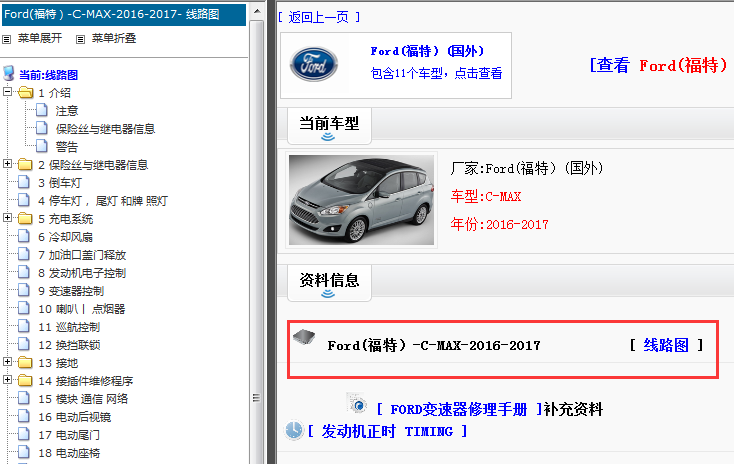Click the blue chevron under 当前车型 tab
734x464 pixels.
328,137
